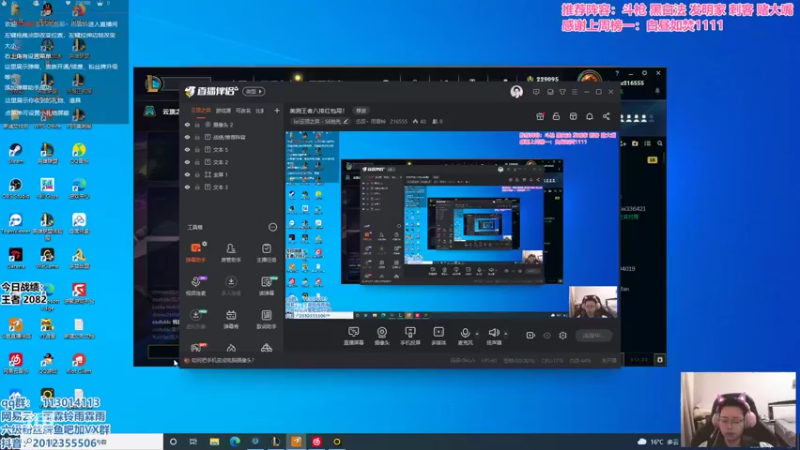Open the user avatar in the title bar
Image resolution: width=800 pixels, height=450 pixels.
coord(516,91)
